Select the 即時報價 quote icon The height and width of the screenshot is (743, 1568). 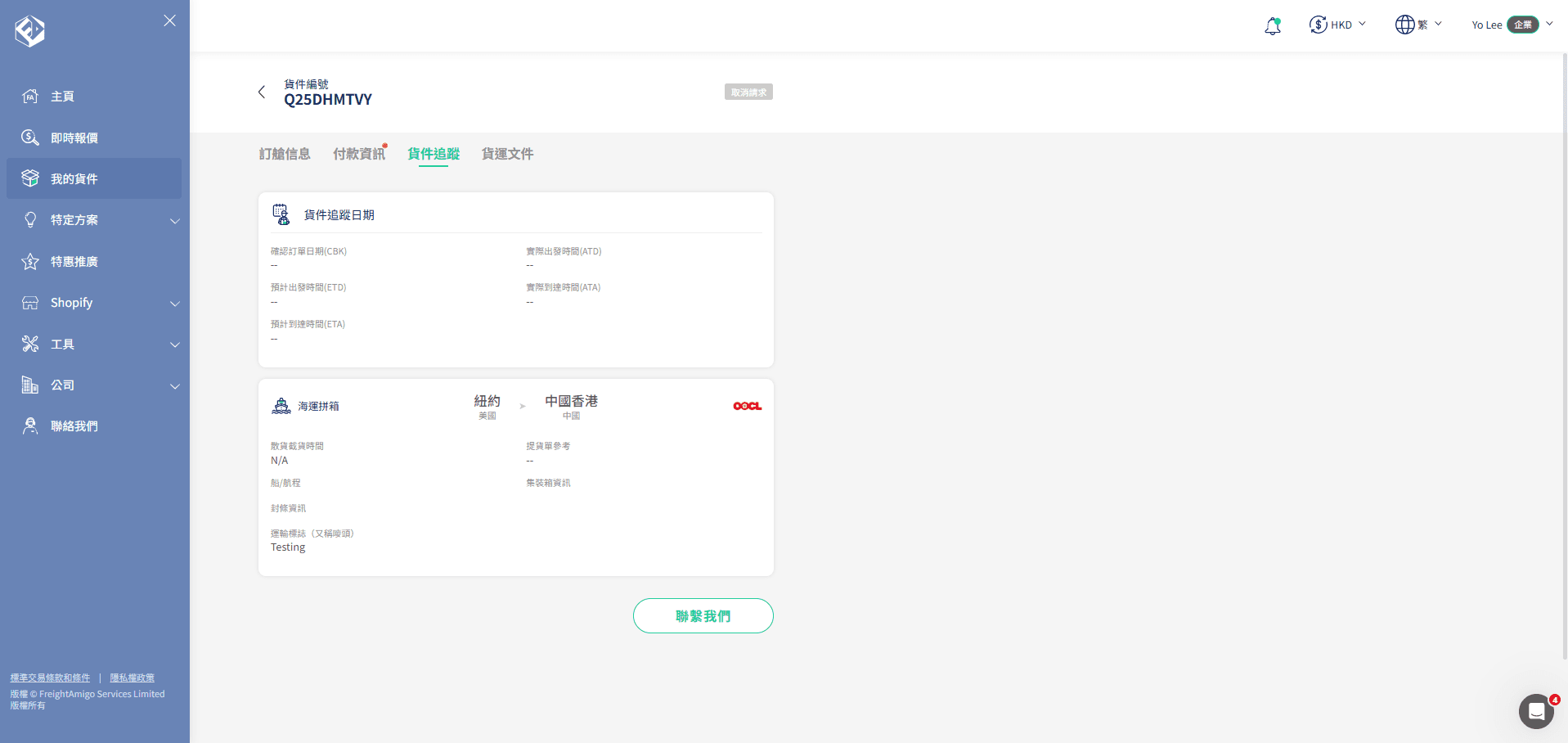click(29, 137)
